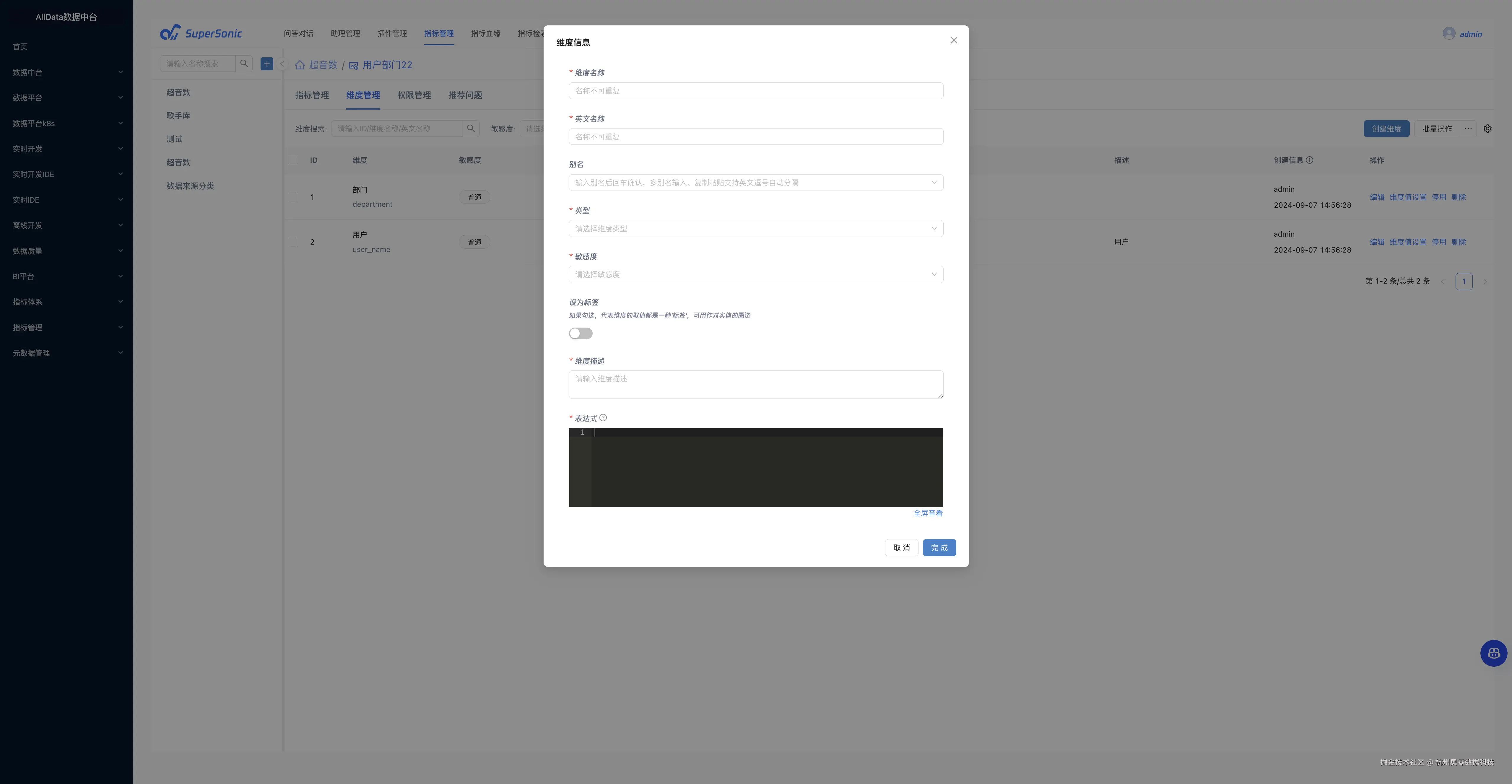Toggle the 设为标签 switch
The width and height of the screenshot is (1512, 784).
(581, 333)
